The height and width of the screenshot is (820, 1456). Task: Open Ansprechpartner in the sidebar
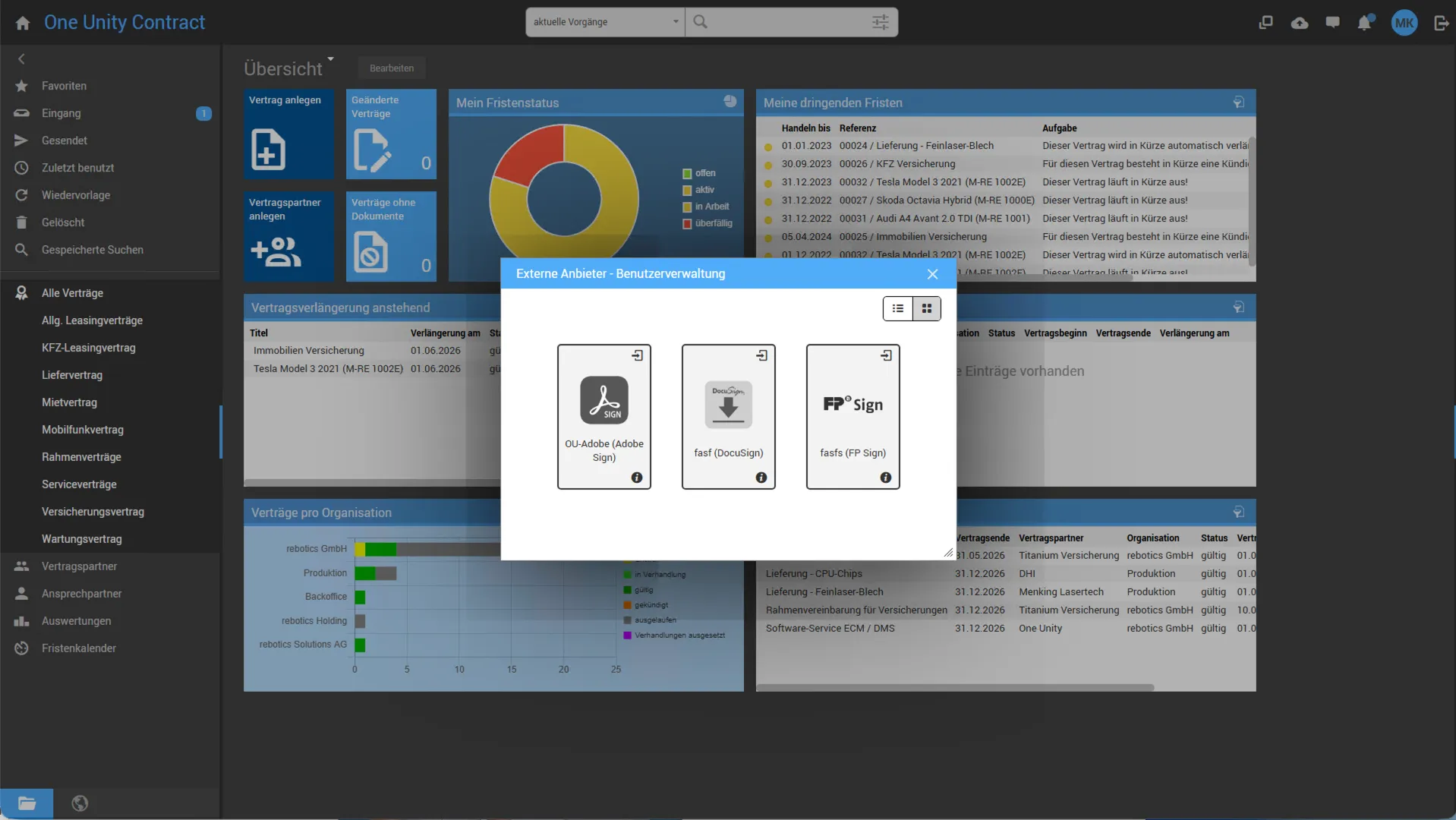[110, 594]
